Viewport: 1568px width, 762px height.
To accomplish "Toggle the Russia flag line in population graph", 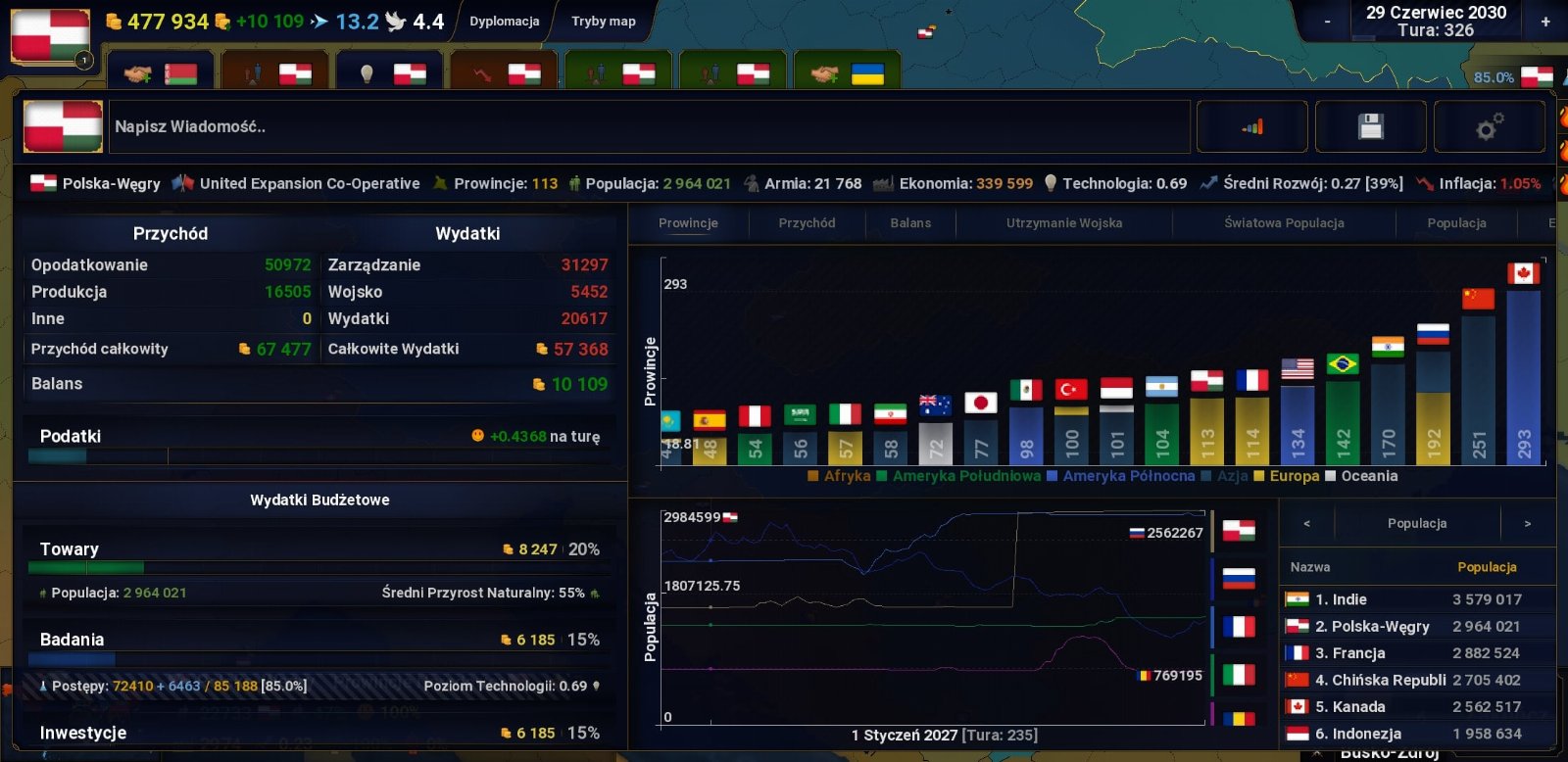I will pyautogui.click(x=1239, y=578).
